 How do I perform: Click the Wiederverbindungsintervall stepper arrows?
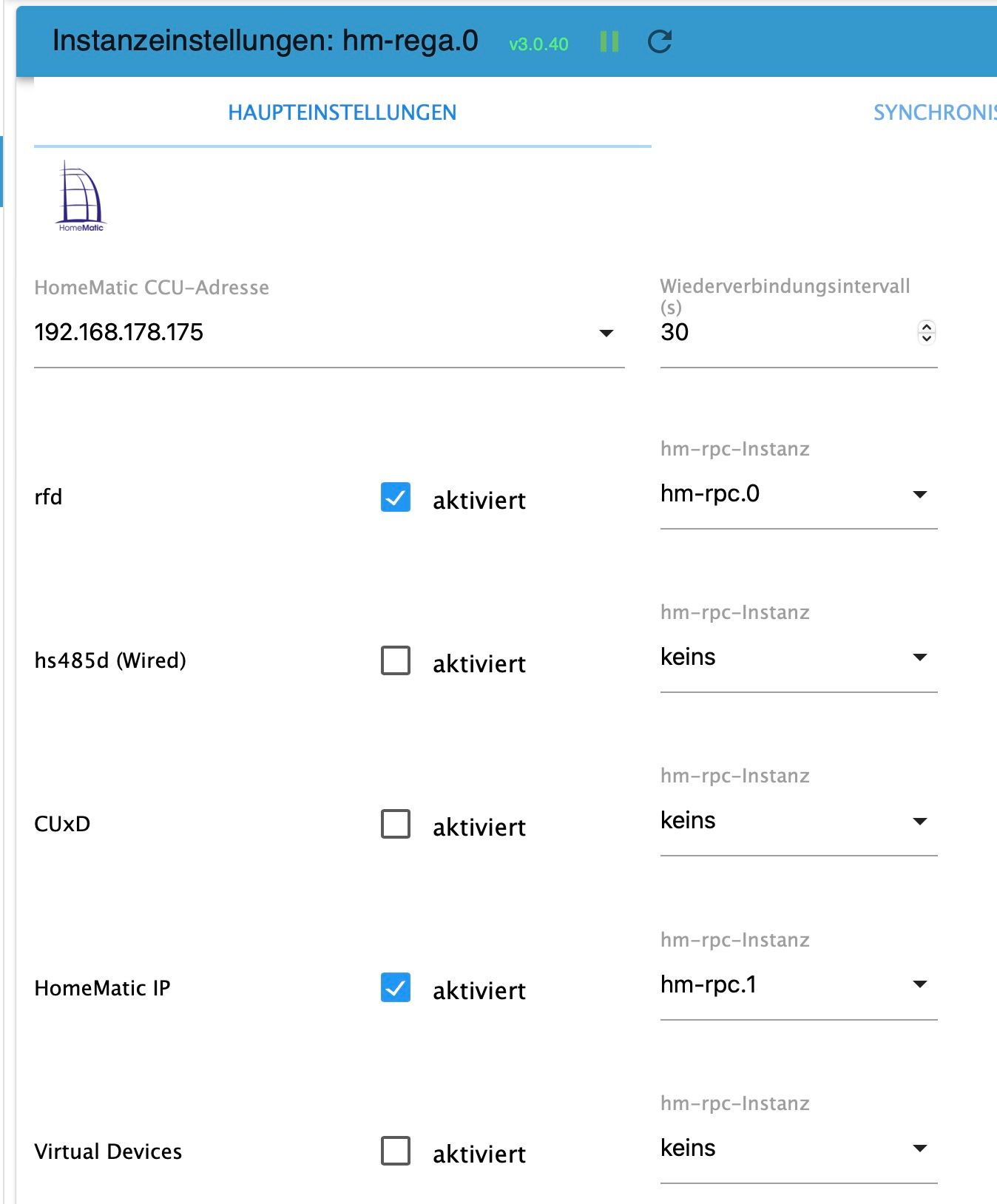tap(926, 333)
